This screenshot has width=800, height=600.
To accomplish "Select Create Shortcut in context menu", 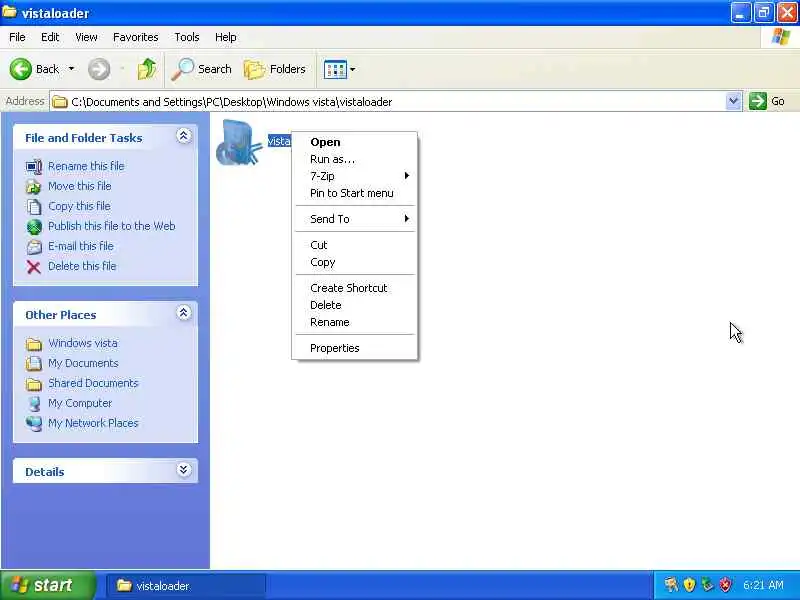I will point(355,288).
